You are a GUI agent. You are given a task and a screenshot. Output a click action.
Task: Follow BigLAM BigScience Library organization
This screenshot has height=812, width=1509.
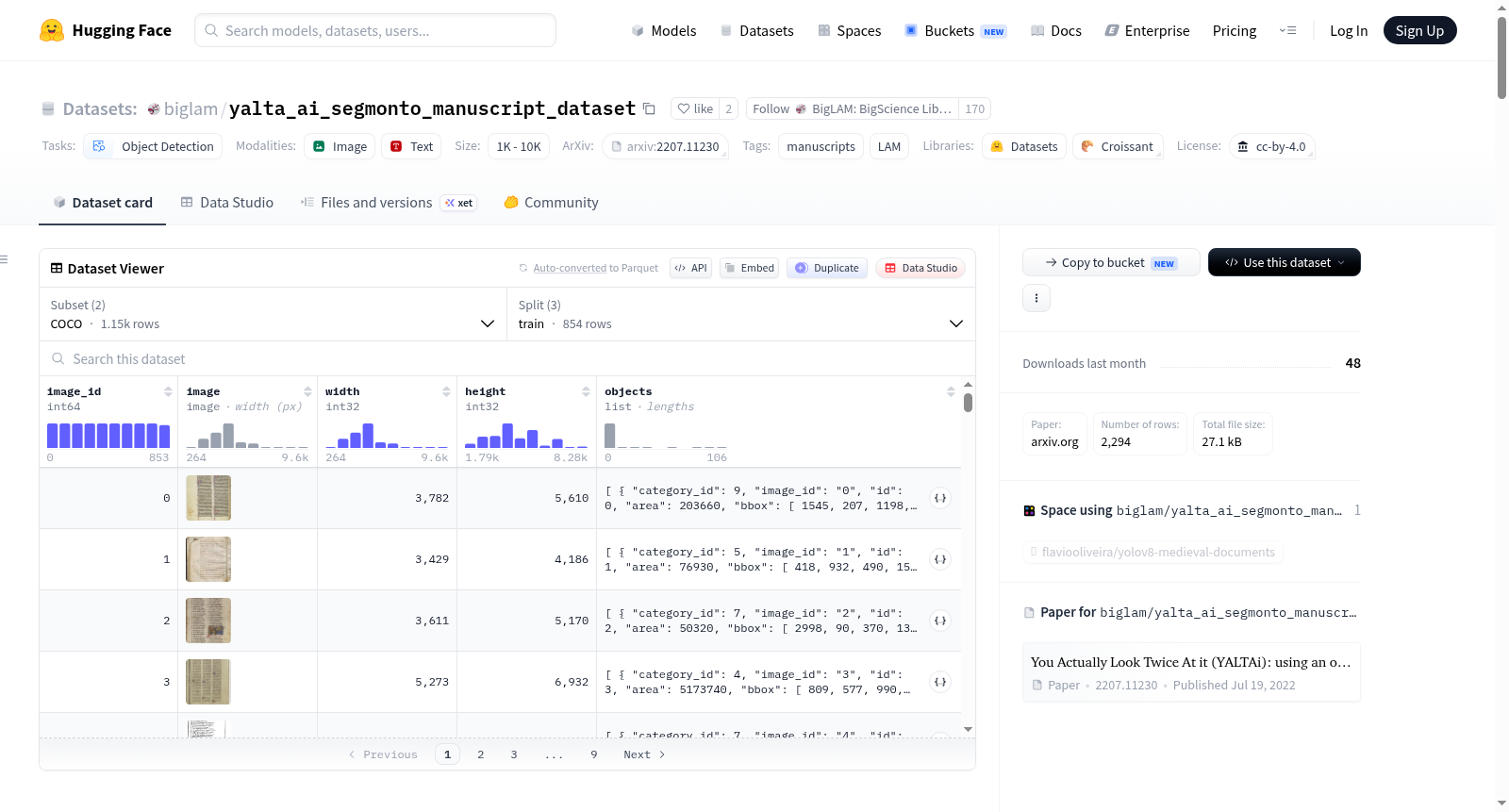852,108
